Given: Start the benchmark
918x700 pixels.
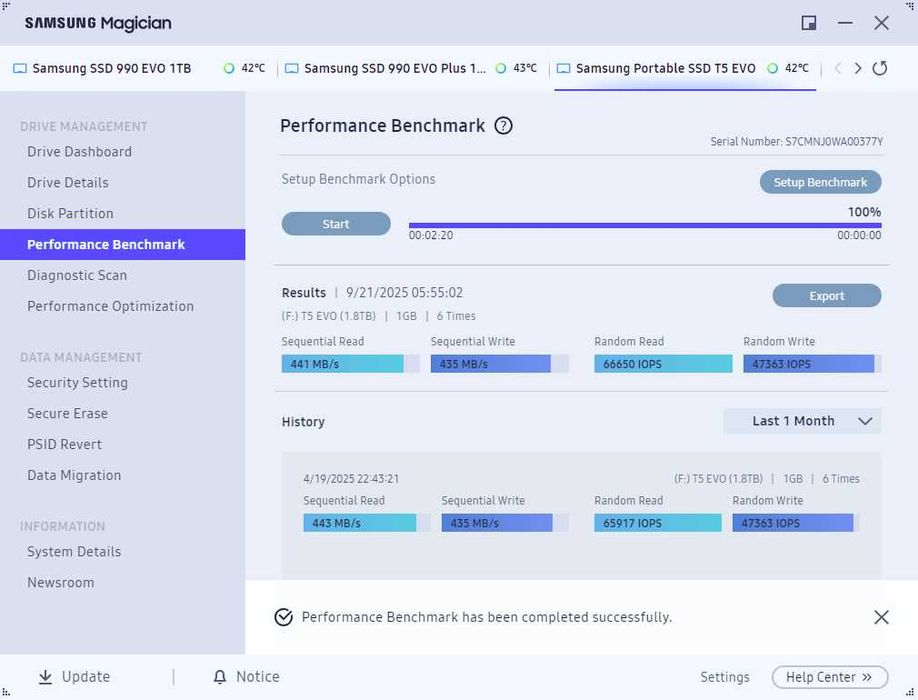Looking at the screenshot, I should 336,224.
